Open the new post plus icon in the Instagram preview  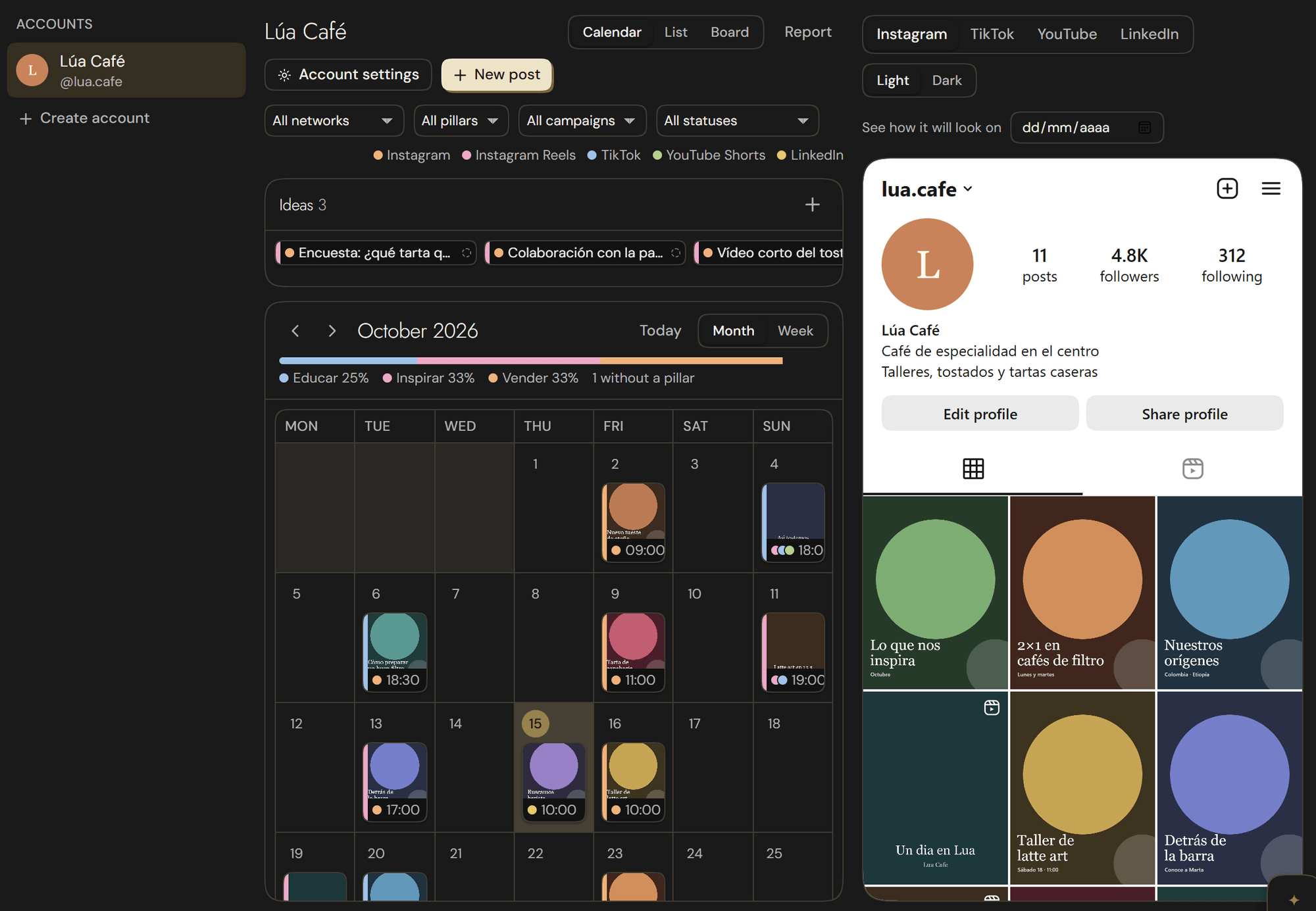coord(1227,189)
